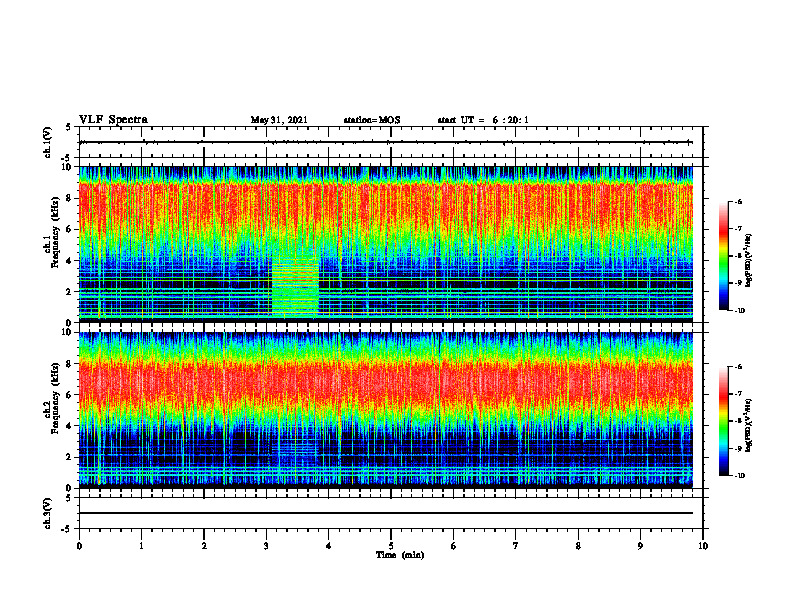Click the '-10' label on ch.1 colorbar
The image size is (792, 612).
pyautogui.click(x=739, y=311)
